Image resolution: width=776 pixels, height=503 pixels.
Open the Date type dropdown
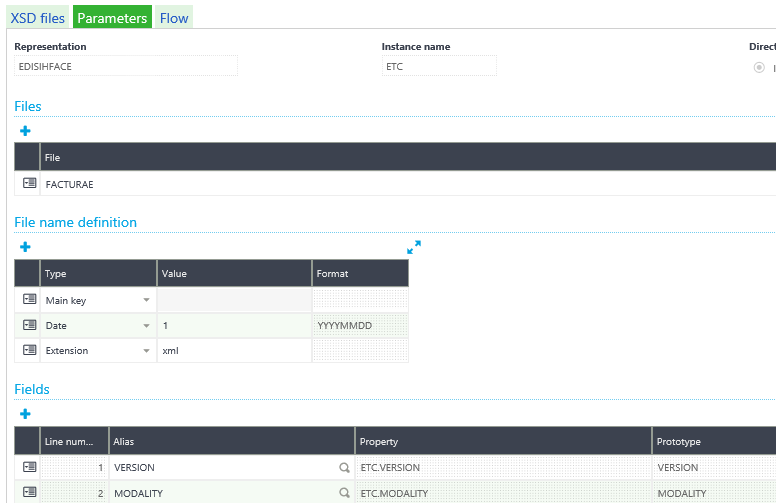pyautogui.click(x=146, y=325)
